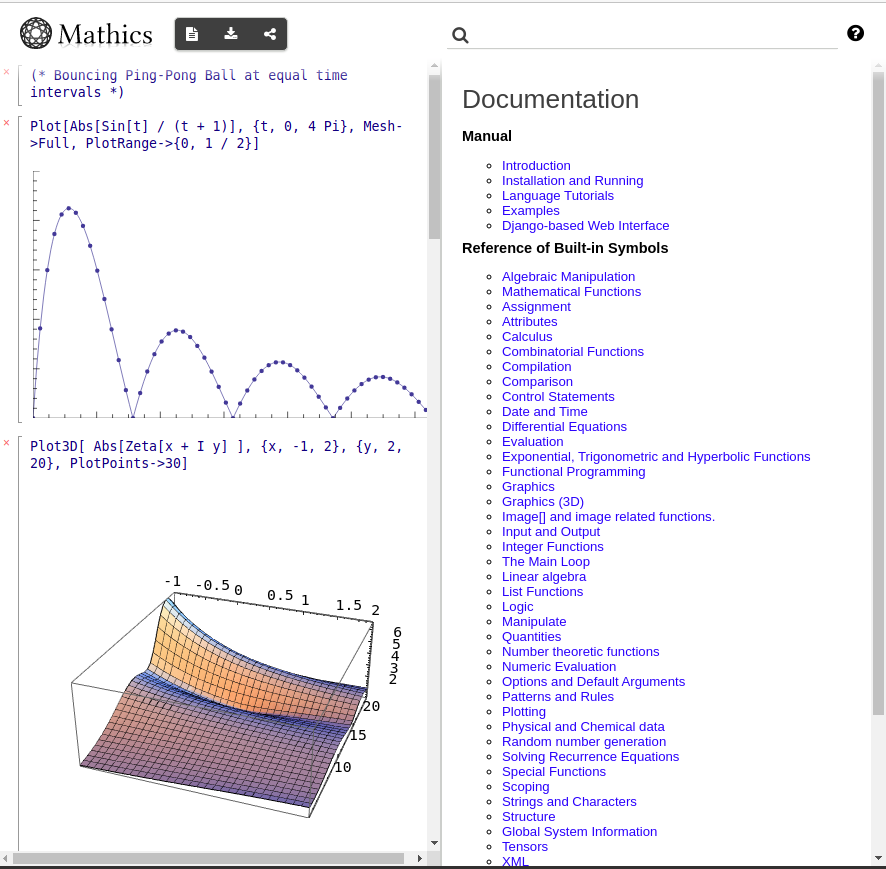Open the Number theoretic functions page
This screenshot has width=886, height=869.
(x=580, y=651)
